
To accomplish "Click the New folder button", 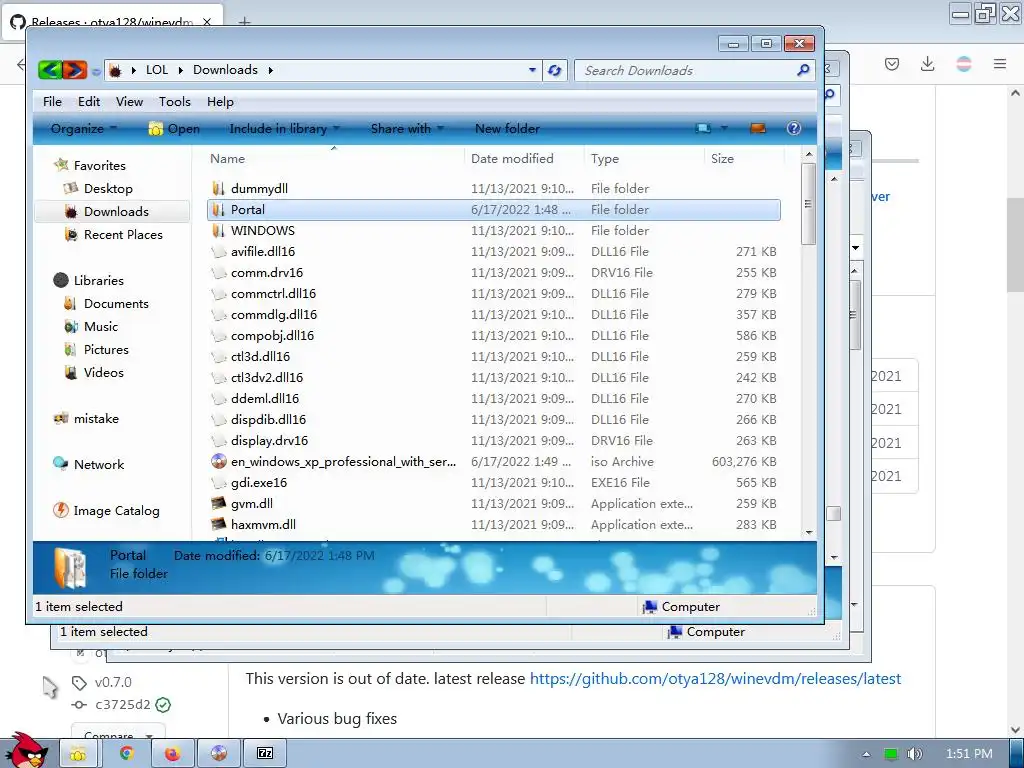I will (507, 129).
